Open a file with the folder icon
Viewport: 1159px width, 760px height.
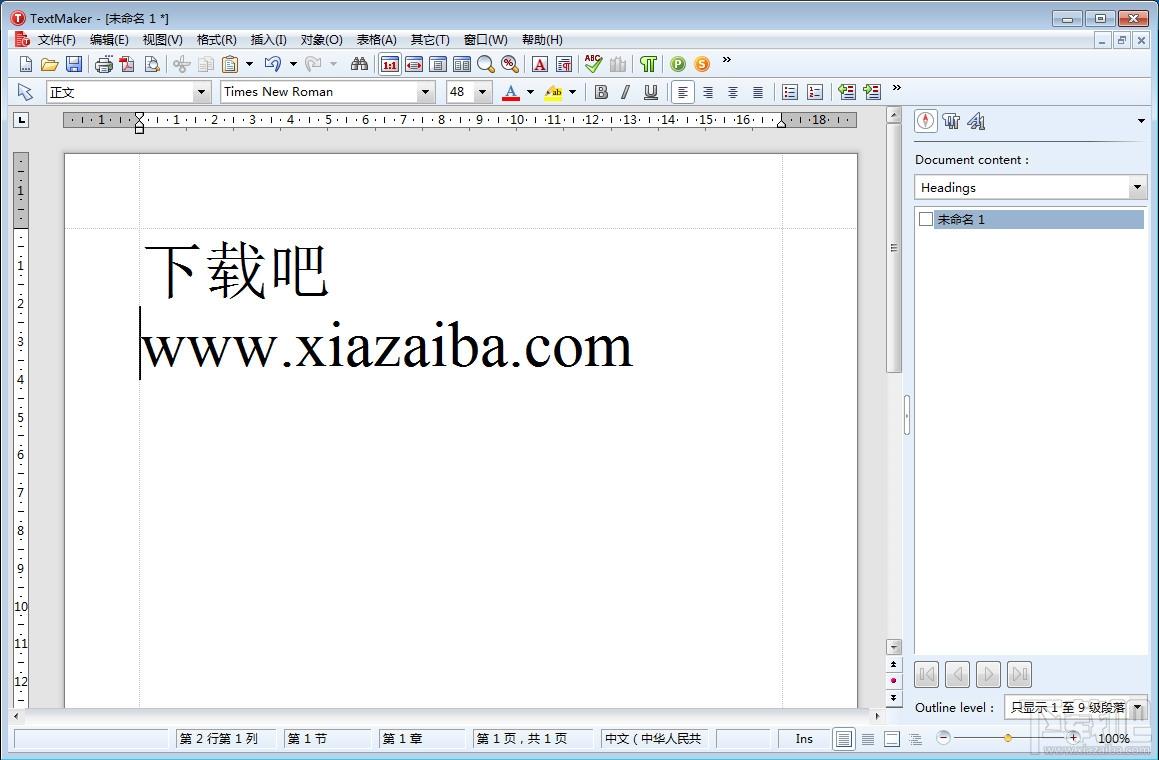tap(50, 64)
